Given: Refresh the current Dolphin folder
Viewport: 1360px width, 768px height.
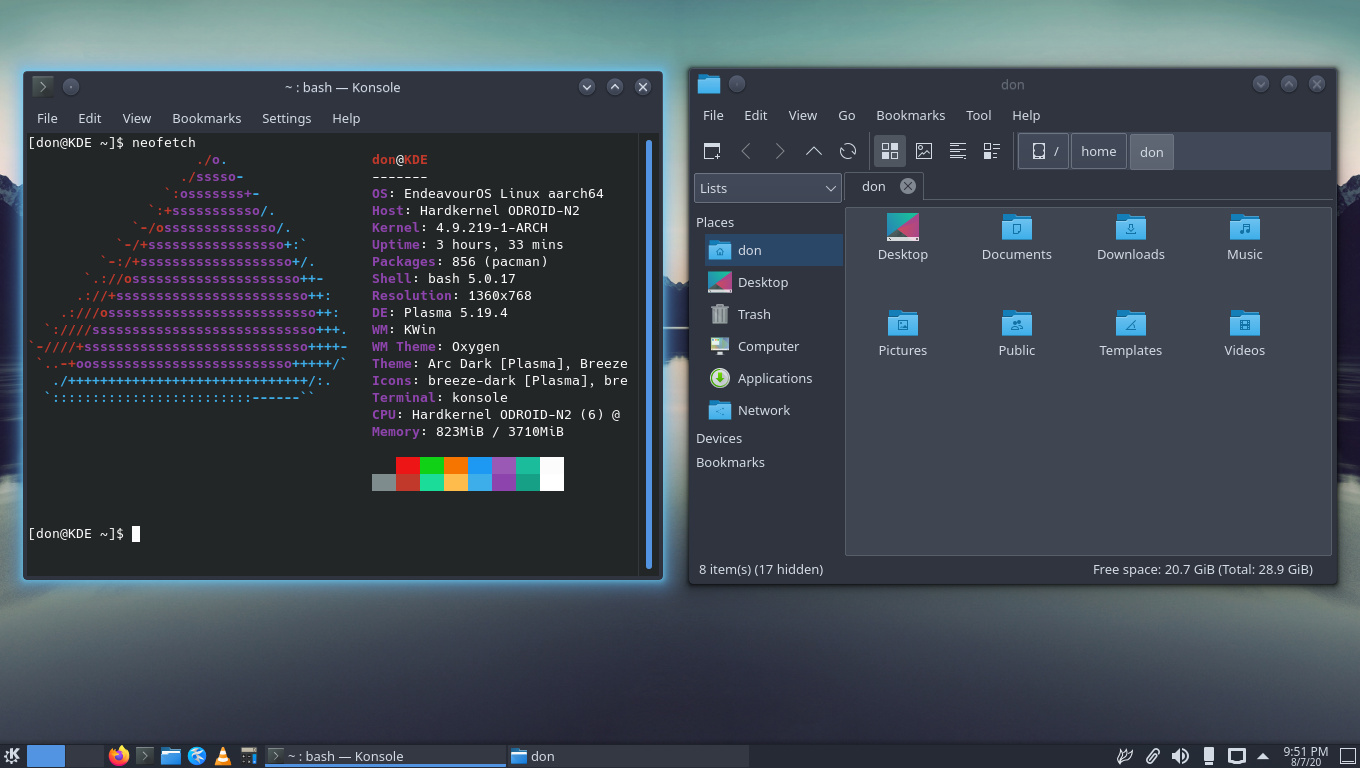Looking at the screenshot, I should click(x=847, y=151).
